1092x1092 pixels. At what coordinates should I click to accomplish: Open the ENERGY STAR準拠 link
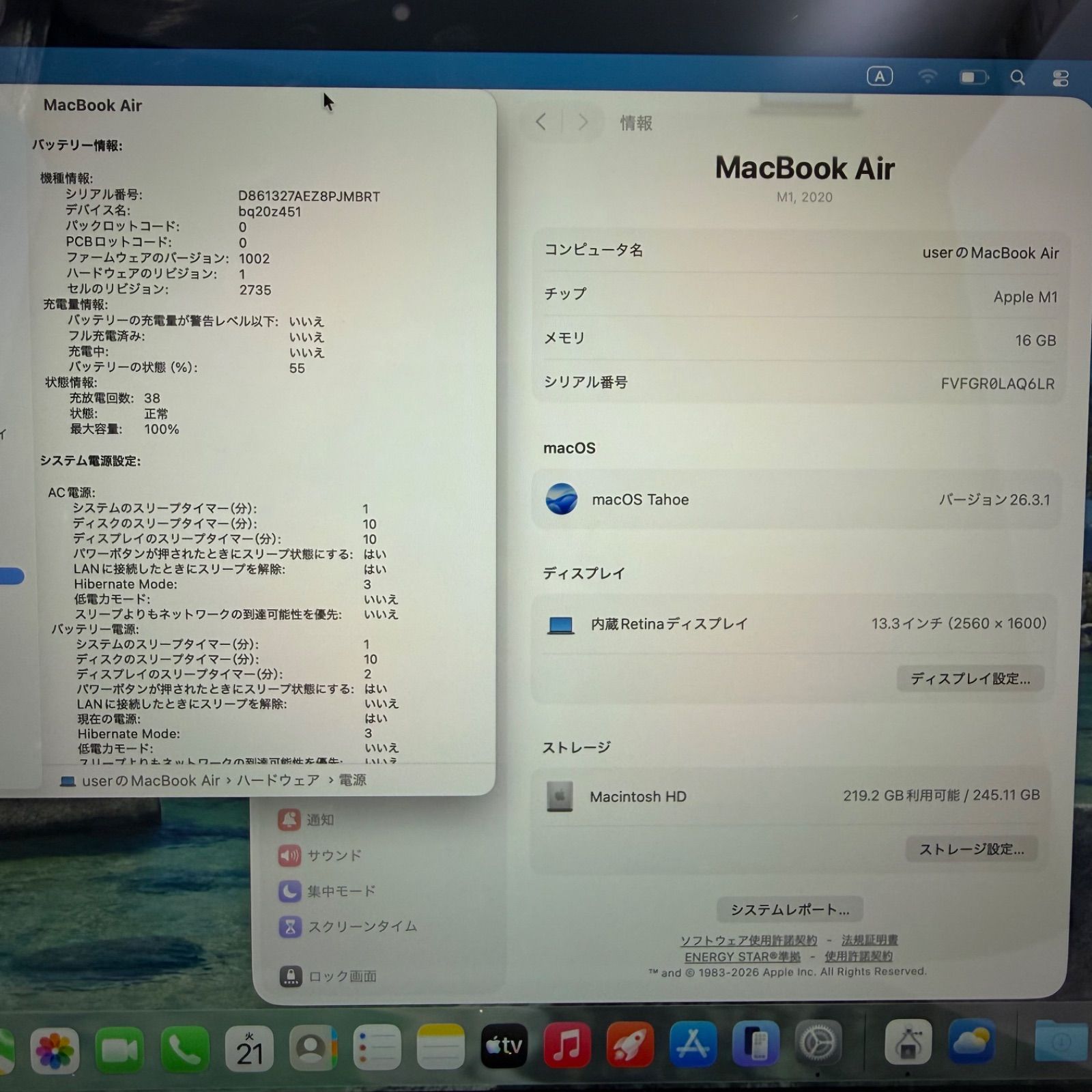click(743, 957)
